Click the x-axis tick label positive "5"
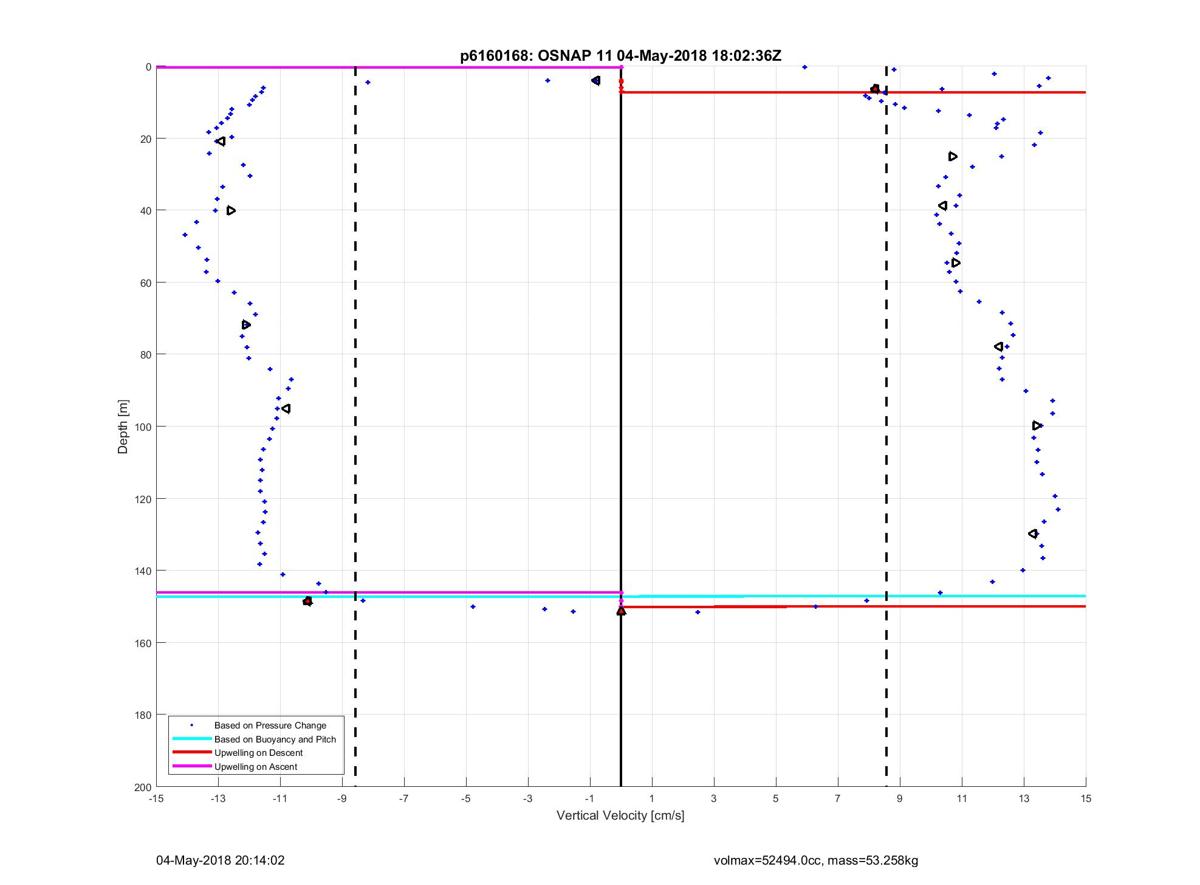The height and width of the screenshot is (885, 1200). 776,799
